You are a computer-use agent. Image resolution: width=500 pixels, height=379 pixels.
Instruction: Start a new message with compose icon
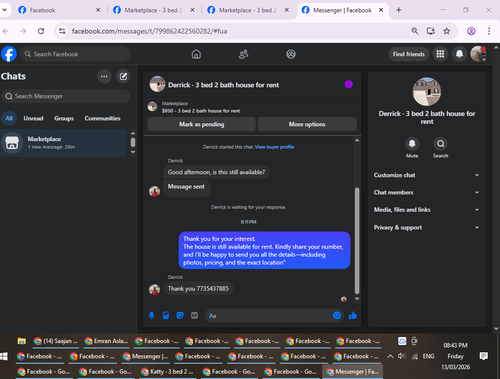(x=123, y=76)
